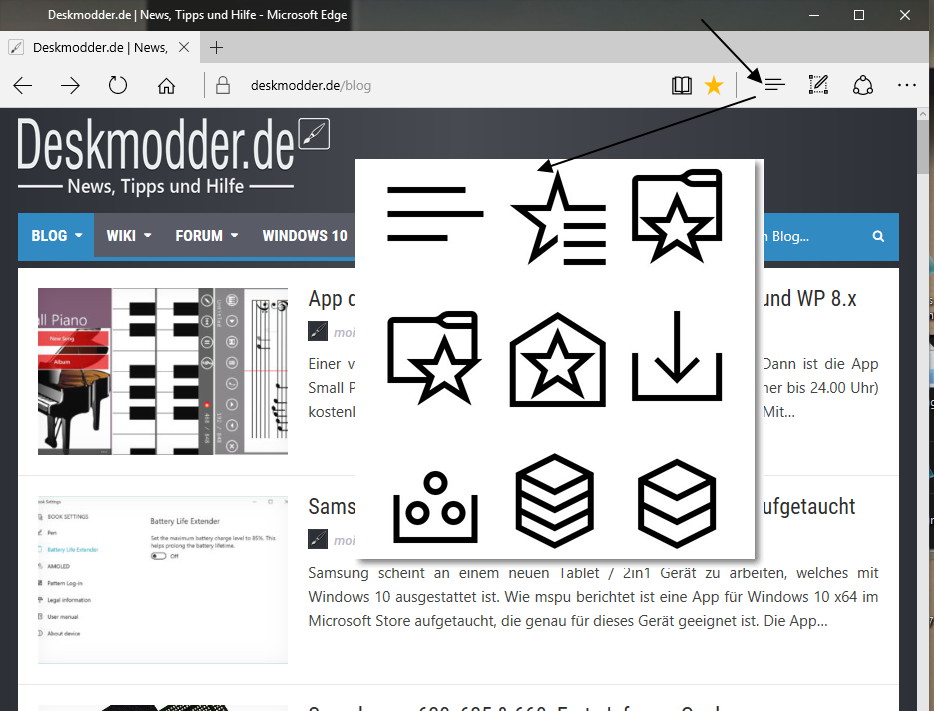Open the article headline starting with "Sams"

332,507
